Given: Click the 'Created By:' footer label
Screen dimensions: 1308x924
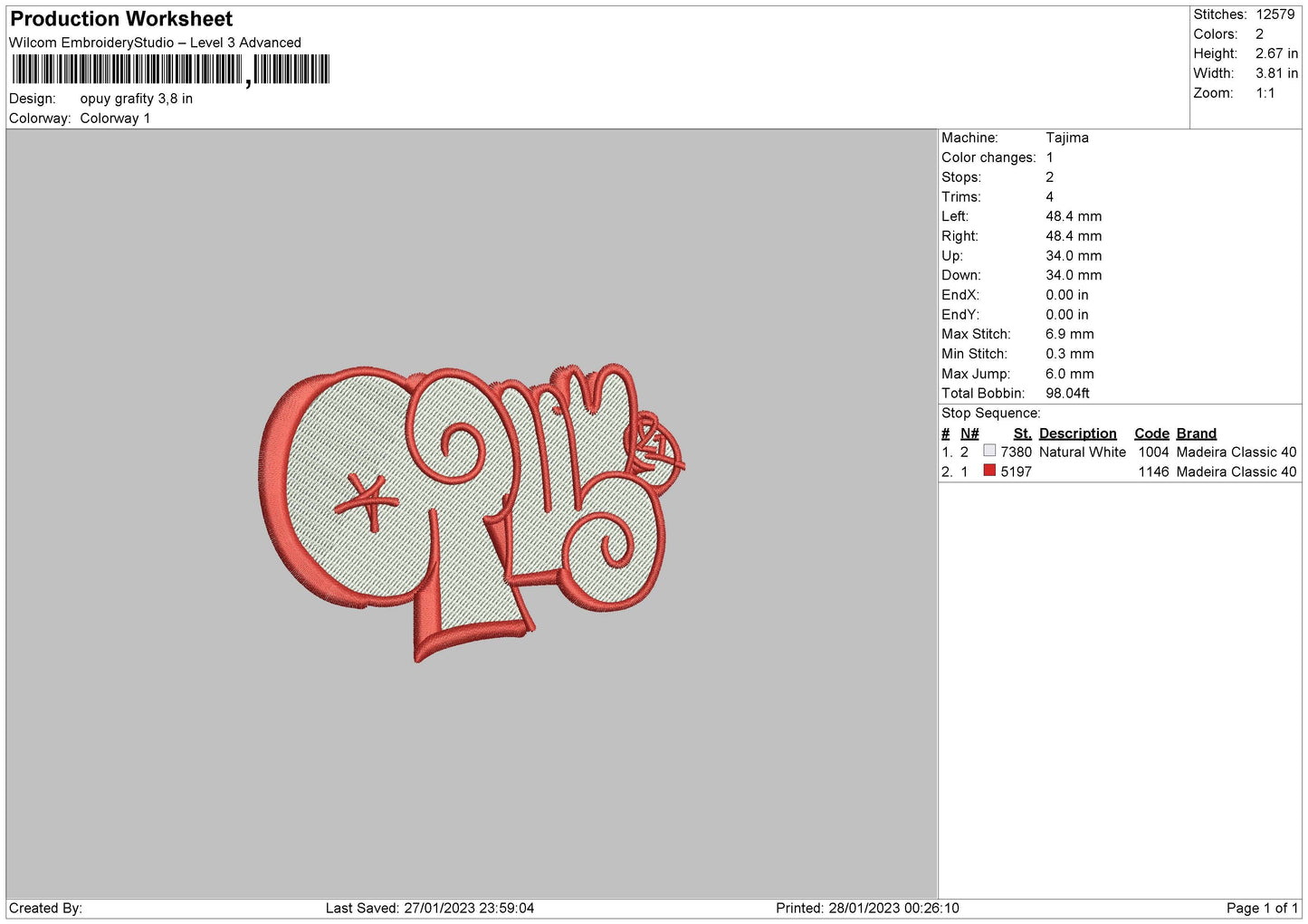Looking at the screenshot, I should point(45,909).
